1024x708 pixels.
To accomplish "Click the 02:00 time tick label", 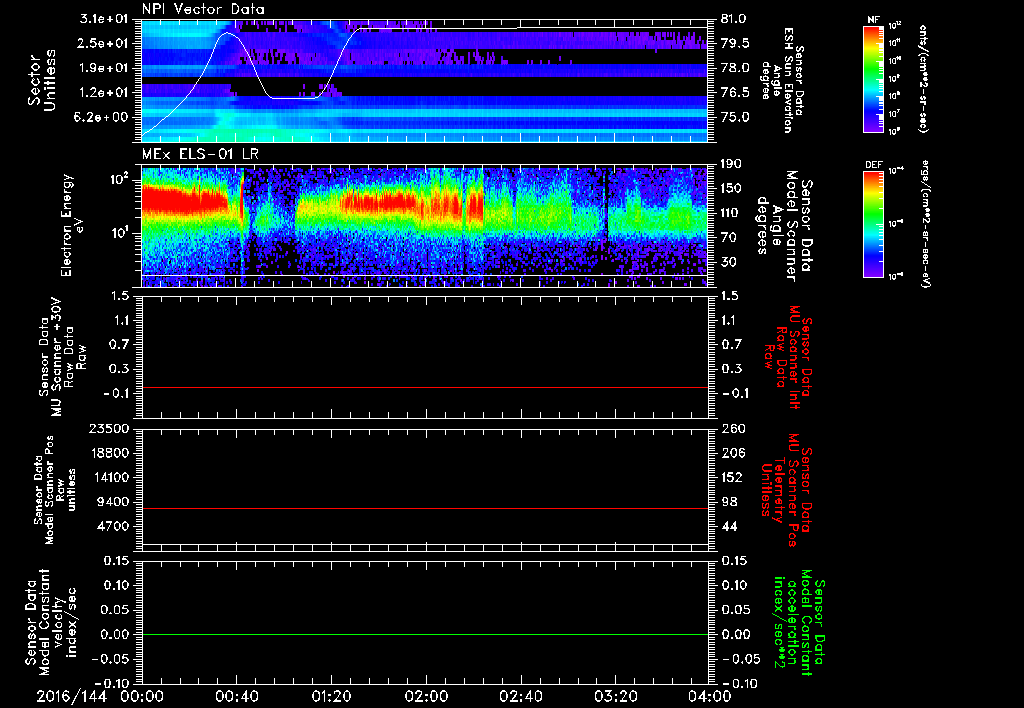I will [426, 696].
